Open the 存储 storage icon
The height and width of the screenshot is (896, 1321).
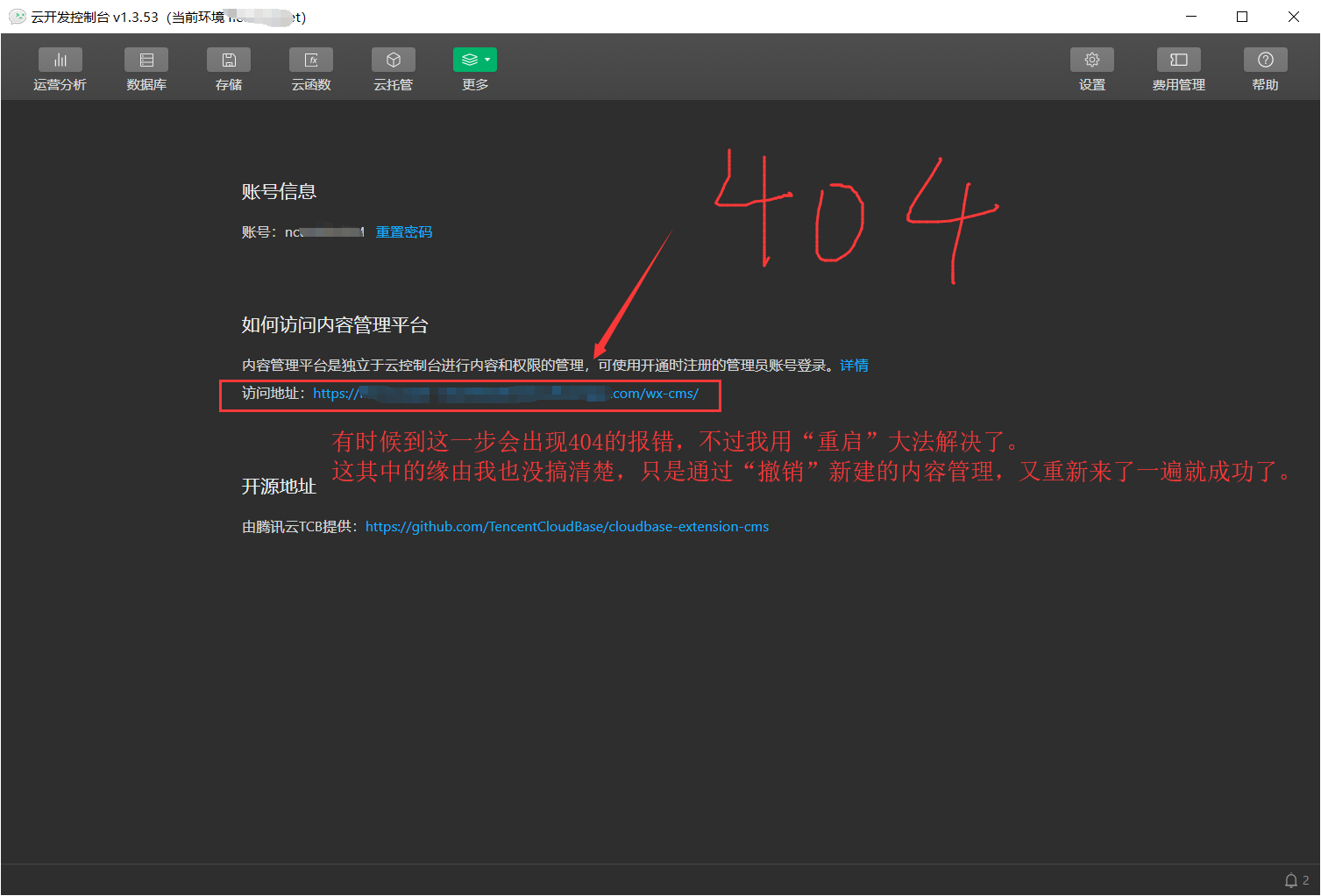pos(229,60)
